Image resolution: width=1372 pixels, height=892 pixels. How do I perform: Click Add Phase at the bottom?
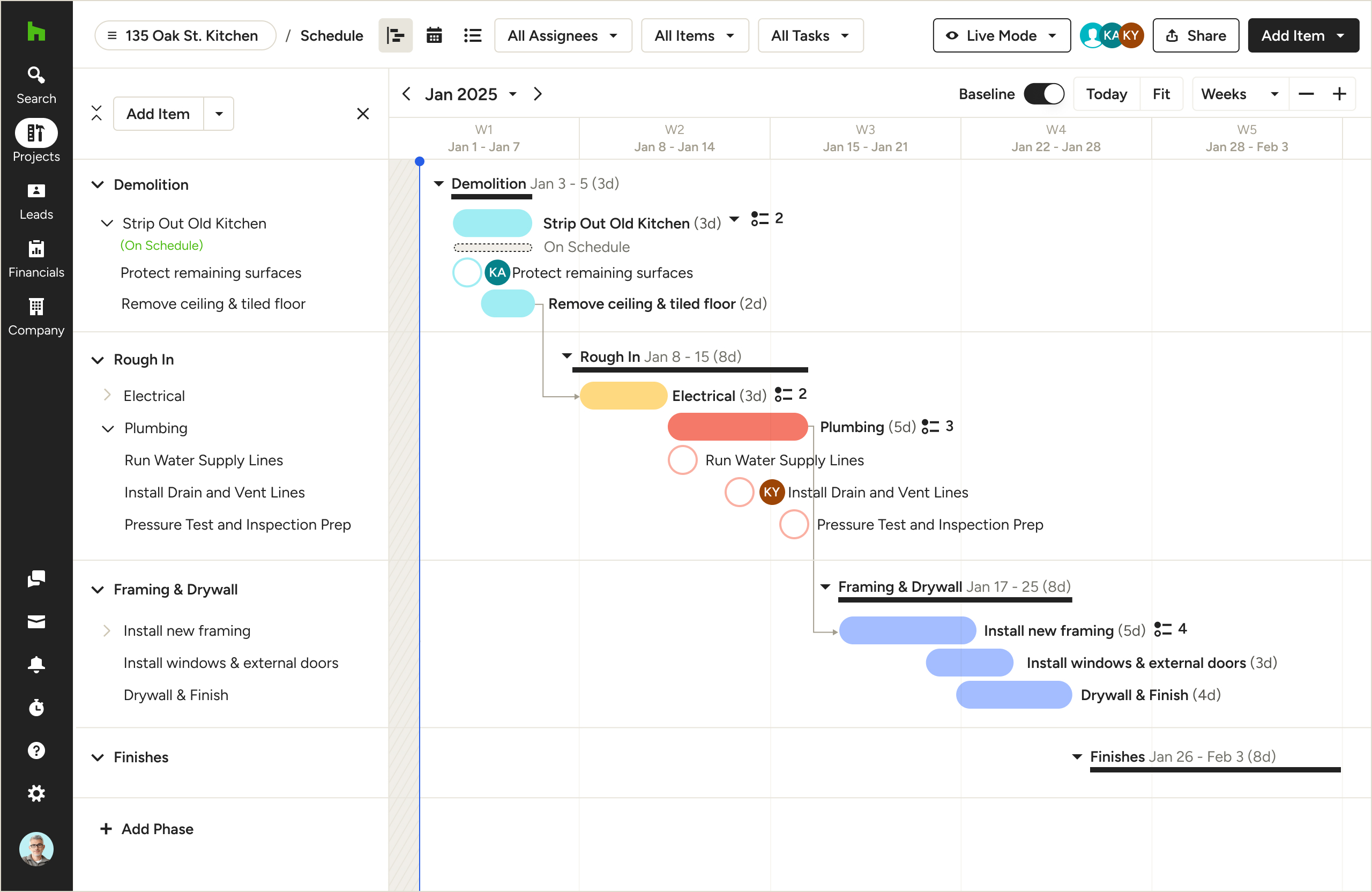(x=147, y=829)
